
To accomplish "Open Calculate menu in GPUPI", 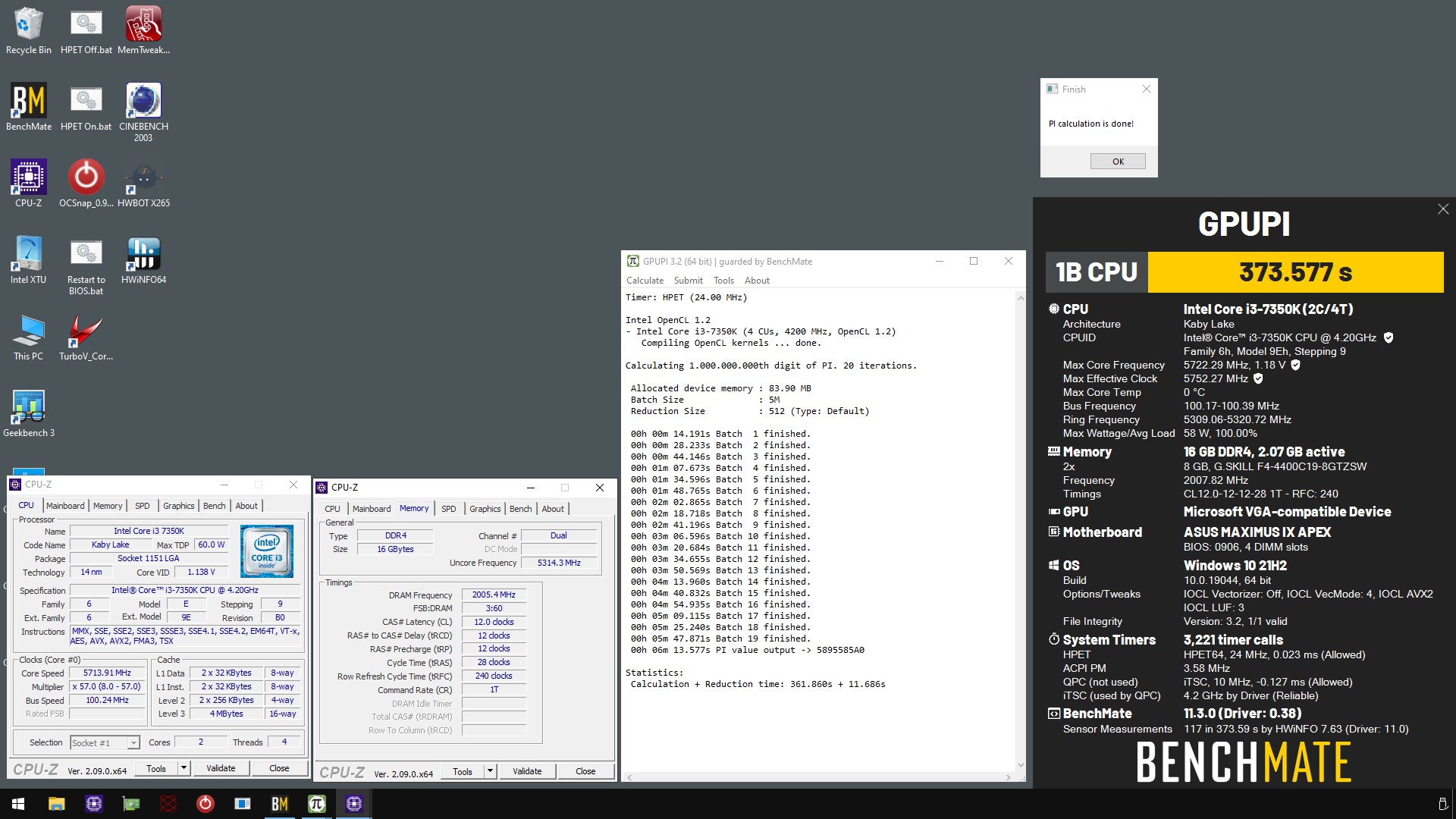I will coord(645,281).
